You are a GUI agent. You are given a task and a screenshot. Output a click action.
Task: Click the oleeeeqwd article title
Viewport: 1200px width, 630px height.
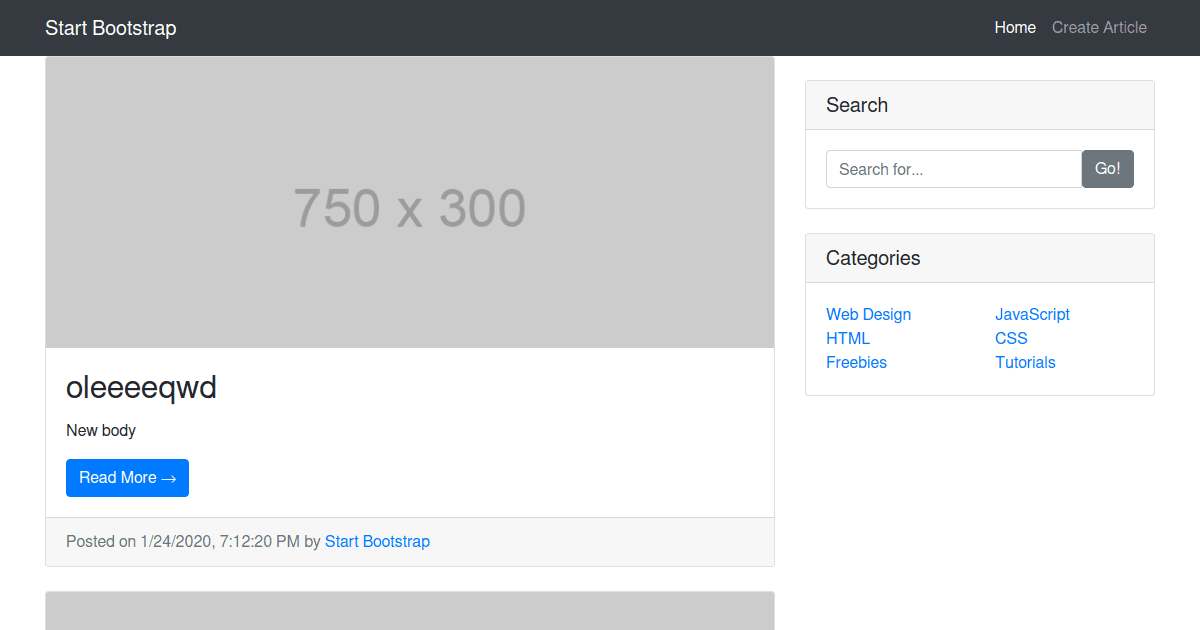point(141,387)
